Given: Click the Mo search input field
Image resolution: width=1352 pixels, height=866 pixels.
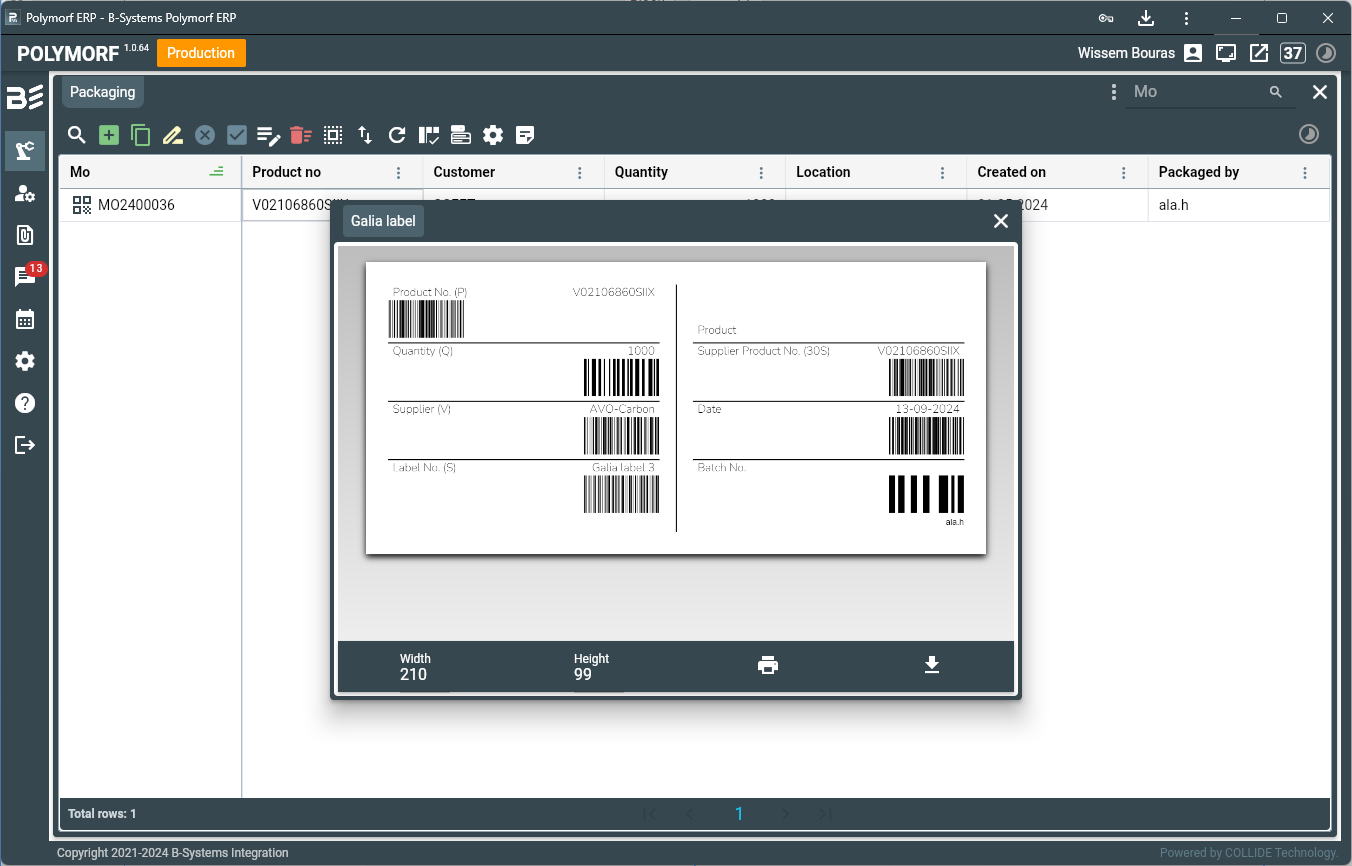Looking at the screenshot, I should (1195, 92).
